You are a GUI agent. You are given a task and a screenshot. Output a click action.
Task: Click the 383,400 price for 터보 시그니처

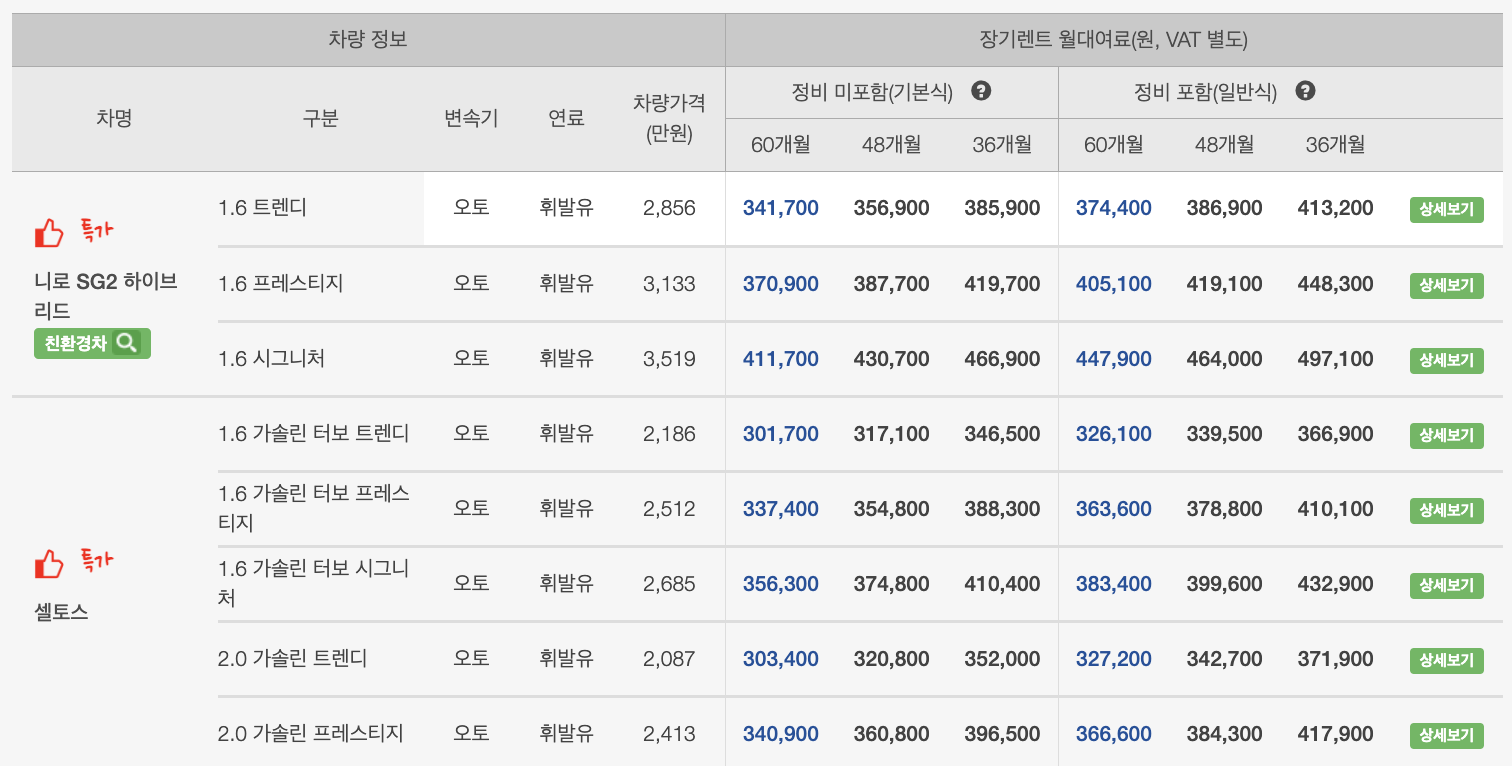click(1113, 584)
